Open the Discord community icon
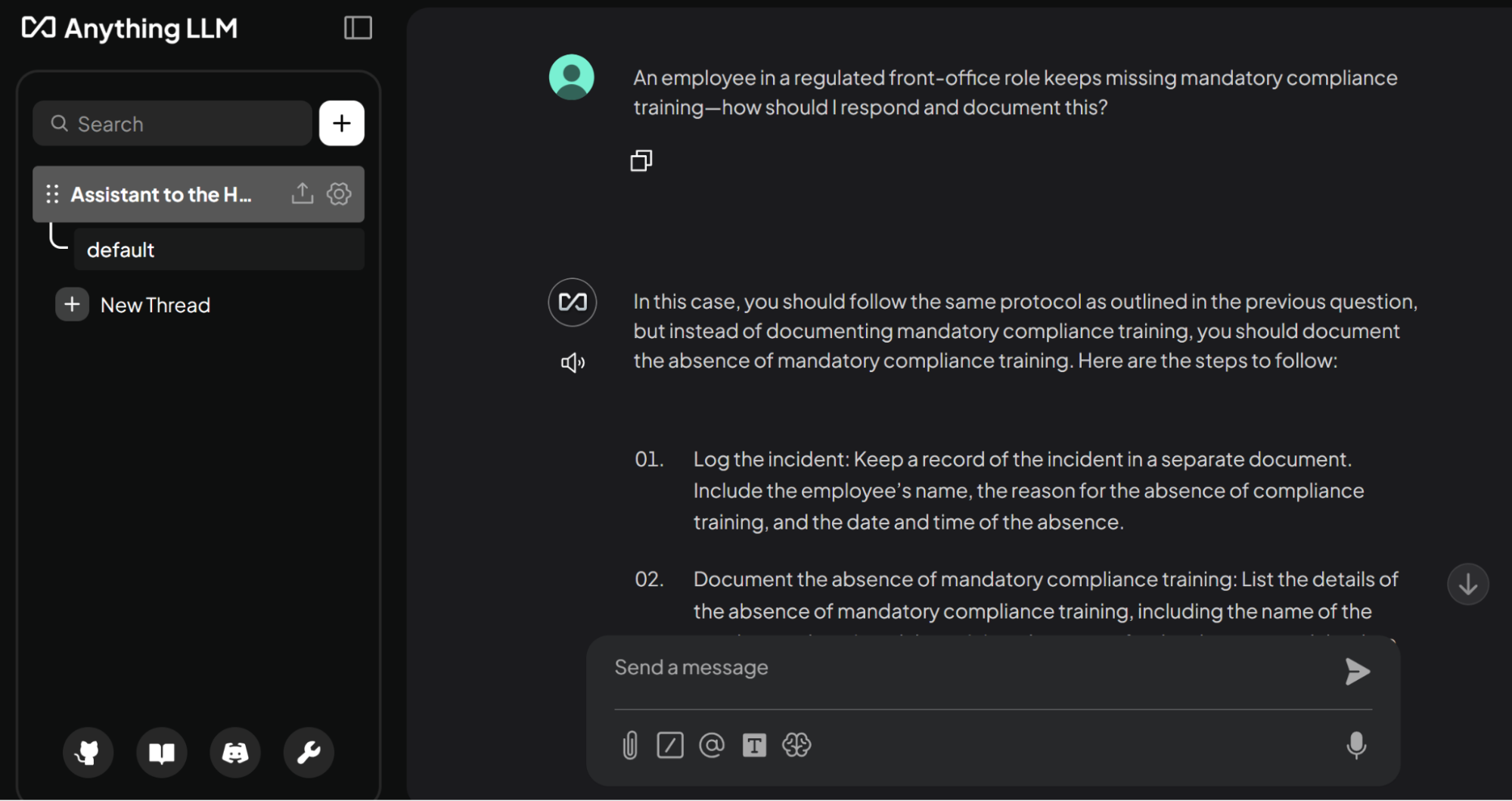 [234, 752]
